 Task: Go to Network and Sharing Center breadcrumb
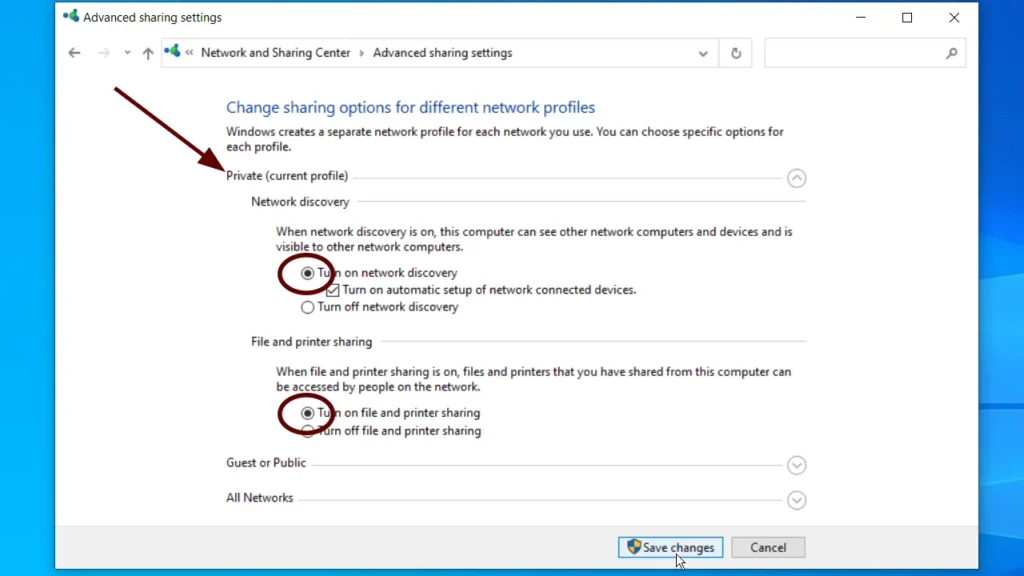tap(275, 53)
